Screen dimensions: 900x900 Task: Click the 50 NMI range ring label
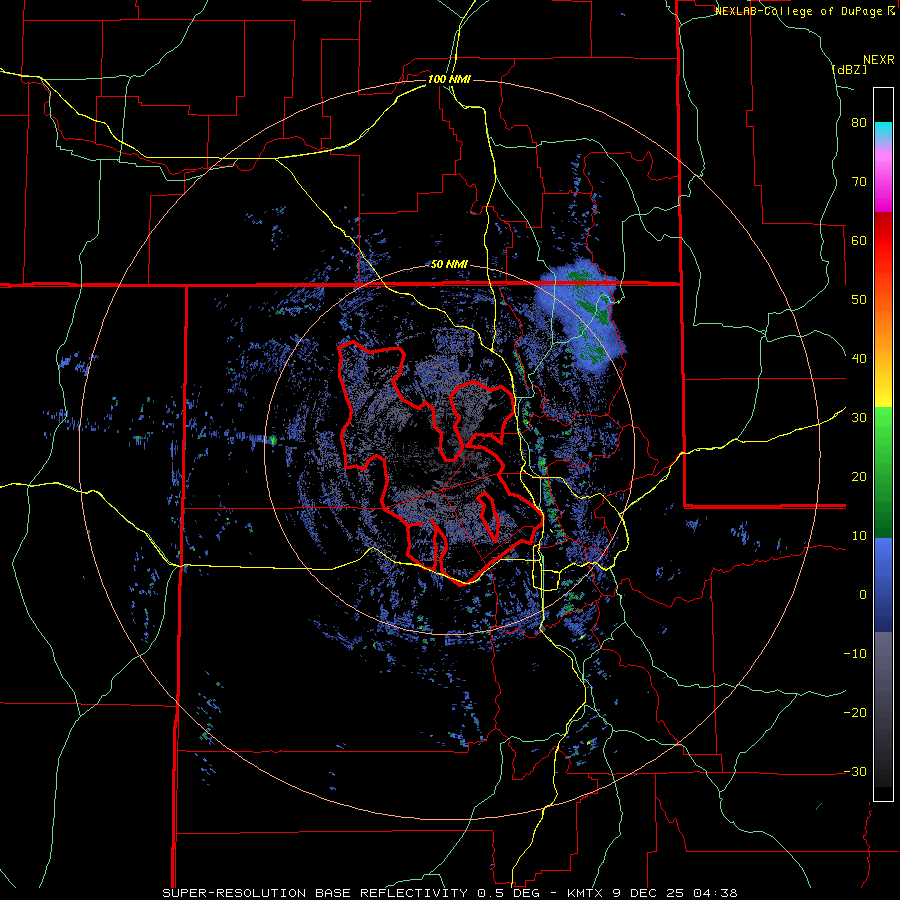[x=449, y=265]
